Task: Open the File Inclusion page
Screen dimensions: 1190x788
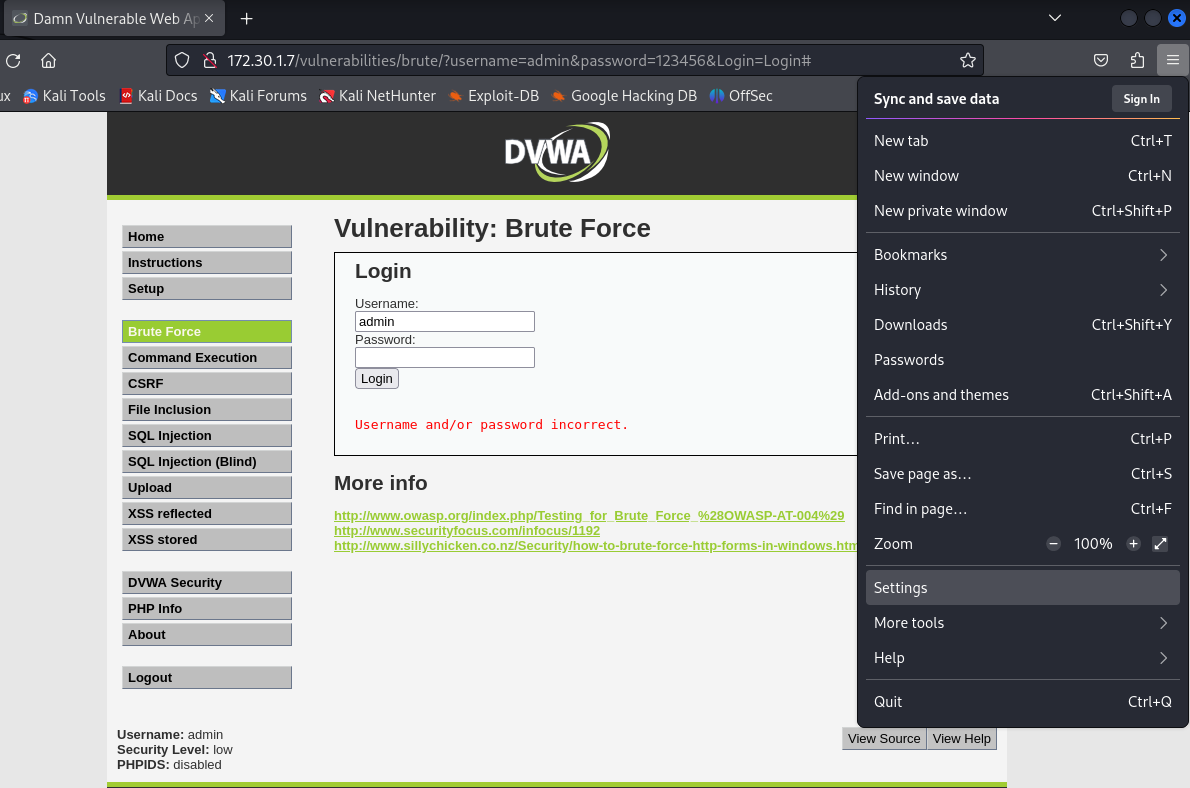Action: pos(206,409)
